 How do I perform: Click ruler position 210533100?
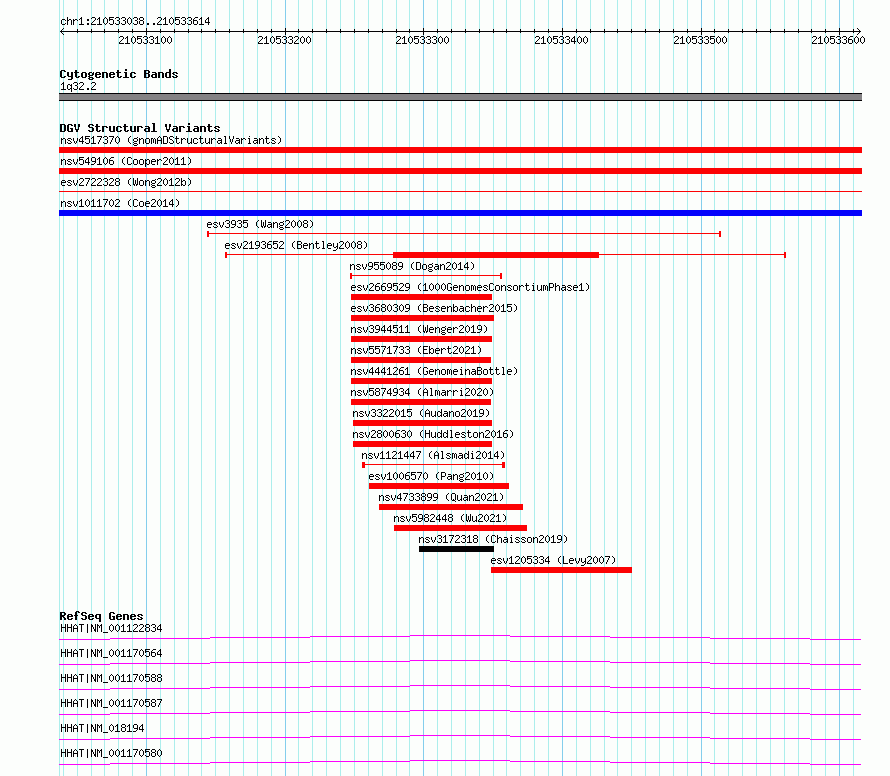(x=145, y=40)
